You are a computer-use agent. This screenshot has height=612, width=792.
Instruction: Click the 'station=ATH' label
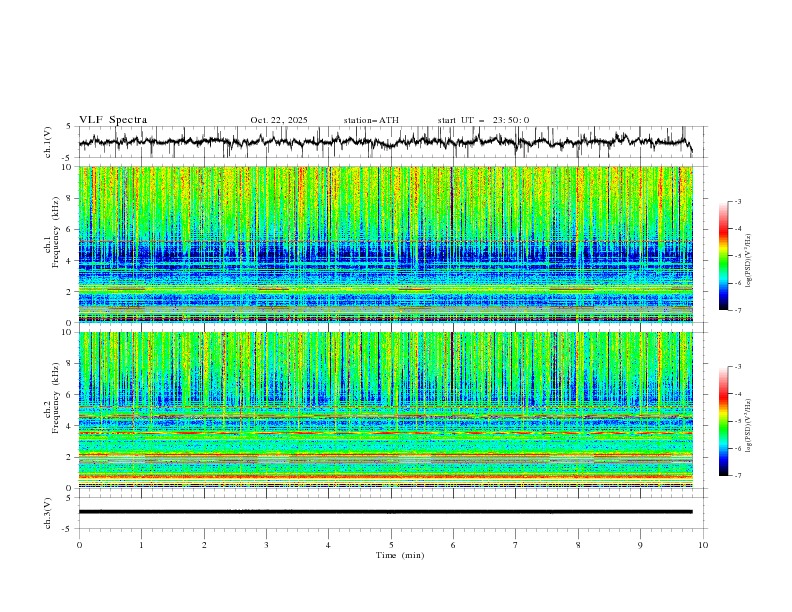(x=371, y=120)
